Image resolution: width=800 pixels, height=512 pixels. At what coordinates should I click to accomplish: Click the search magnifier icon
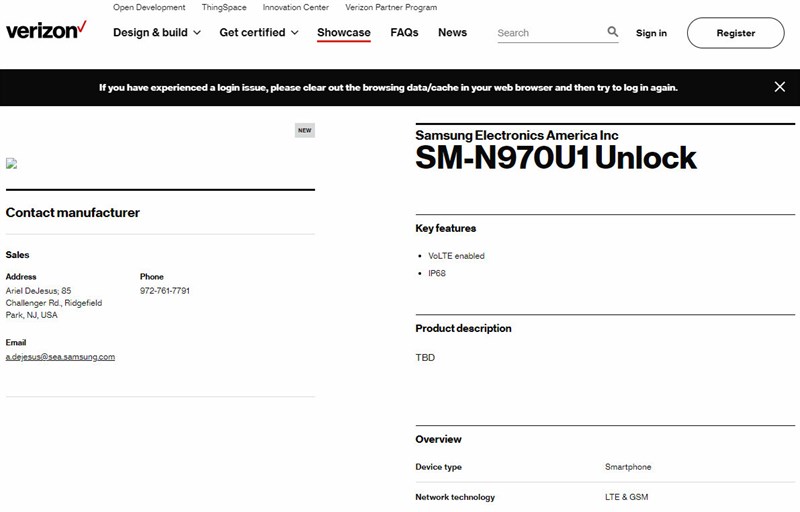click(x=613, y=32)
